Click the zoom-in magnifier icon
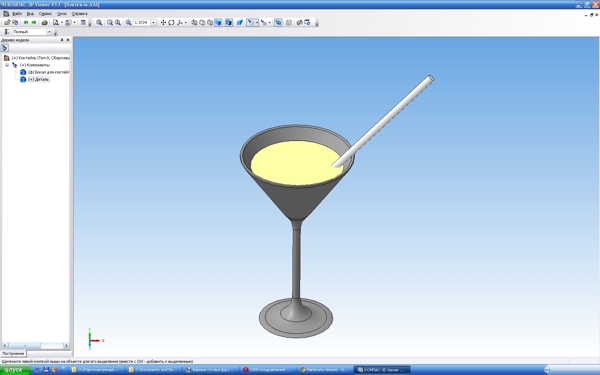 [x=110, y=23]
